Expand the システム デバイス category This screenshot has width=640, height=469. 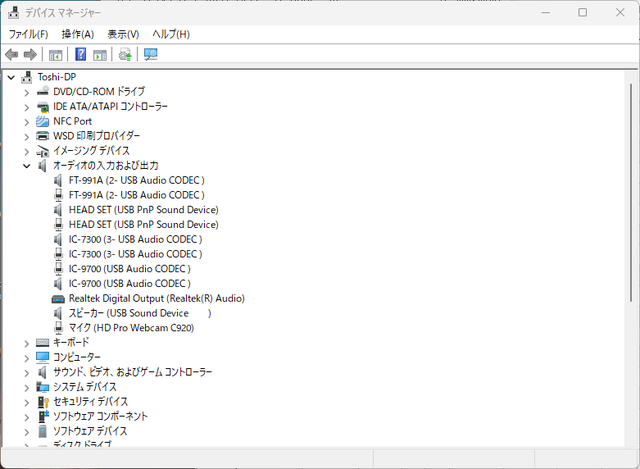(27, 388)
